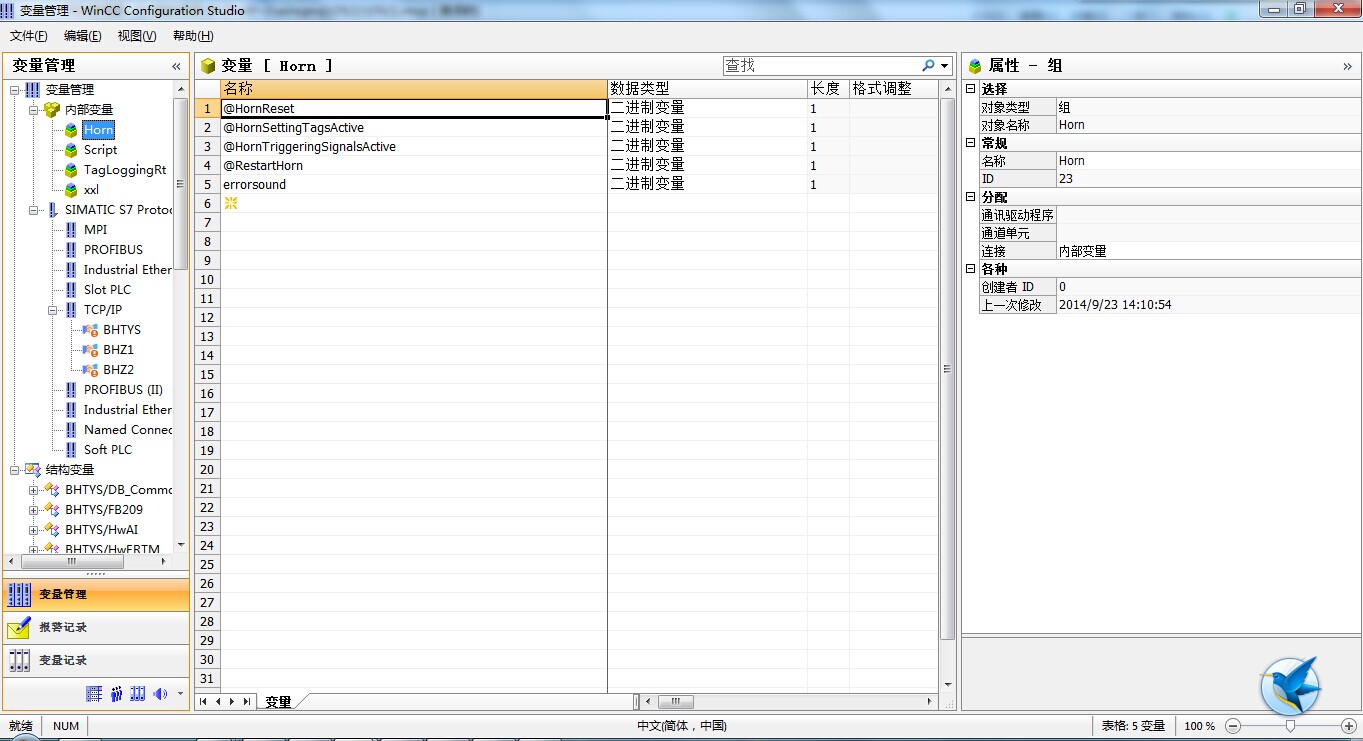
Task: Click the xxl group icon
Action: [x=71, y=190]
